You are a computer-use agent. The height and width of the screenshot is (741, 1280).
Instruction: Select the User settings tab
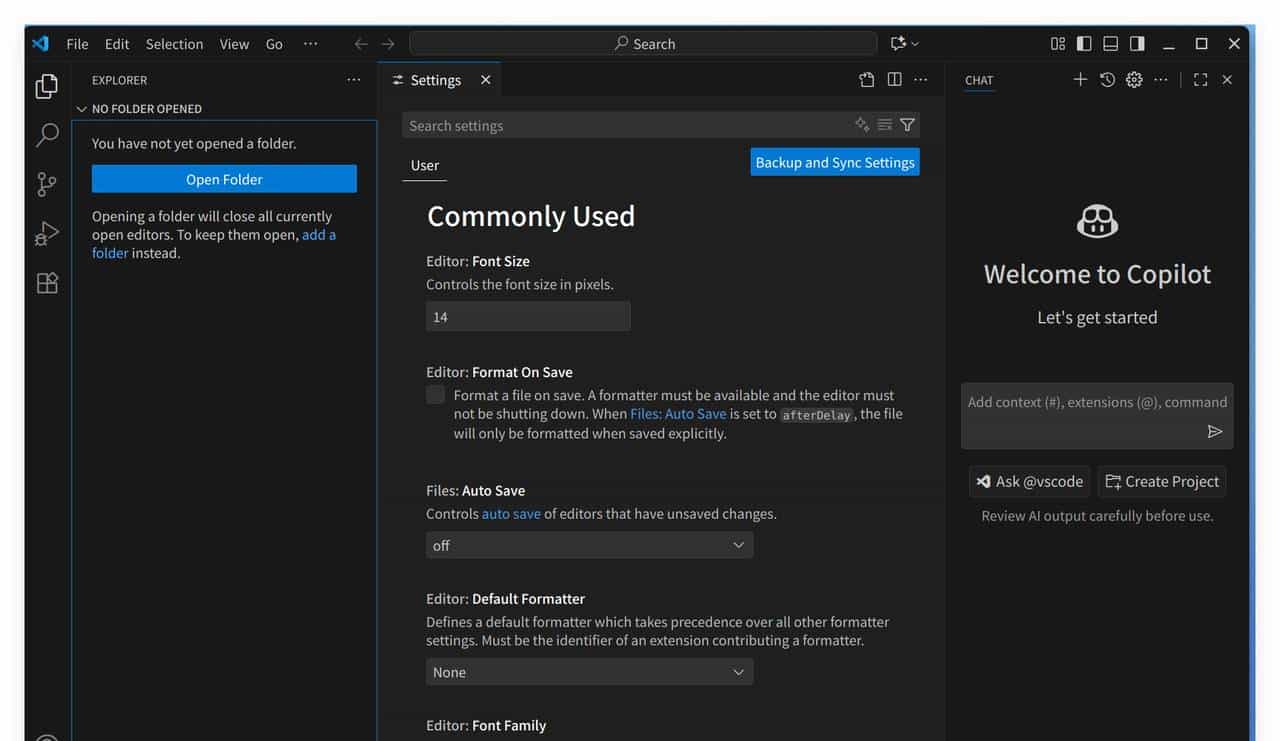coord(425,166)
